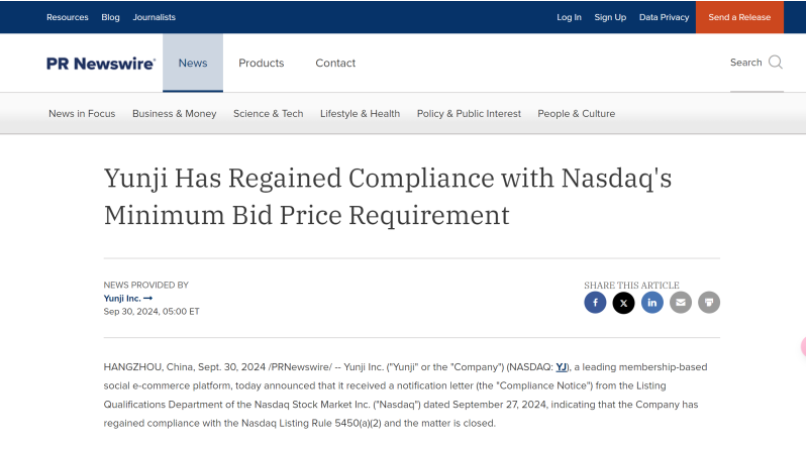Share article on Facebook
Image resolution: width=806 pixels, height=451 pixels.
595,302
